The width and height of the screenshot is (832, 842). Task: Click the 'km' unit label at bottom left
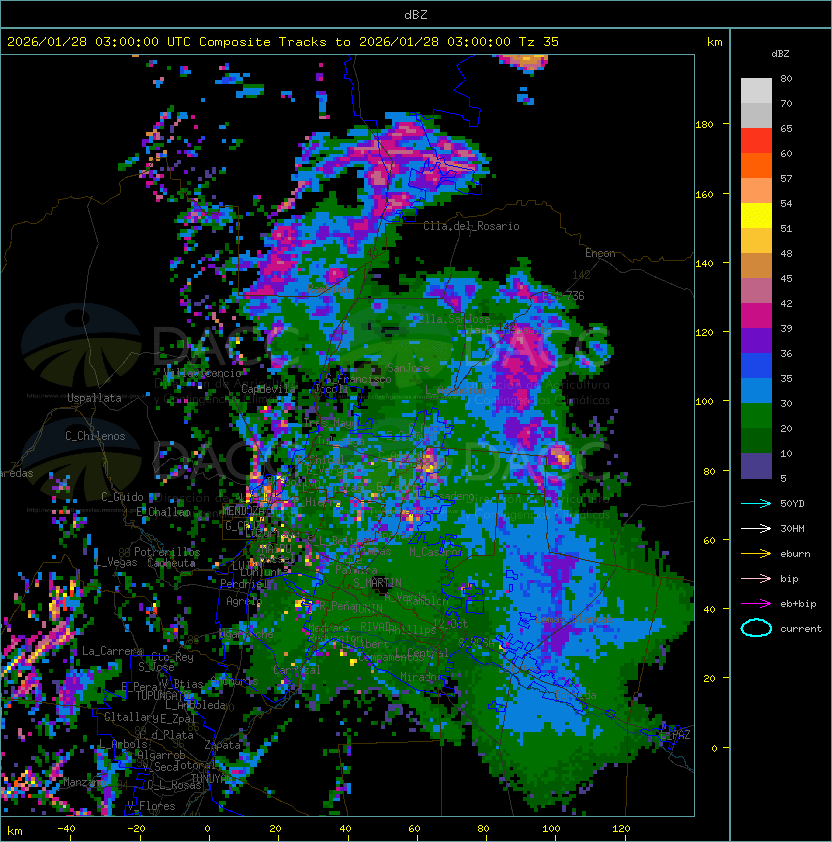coord(15,831)
